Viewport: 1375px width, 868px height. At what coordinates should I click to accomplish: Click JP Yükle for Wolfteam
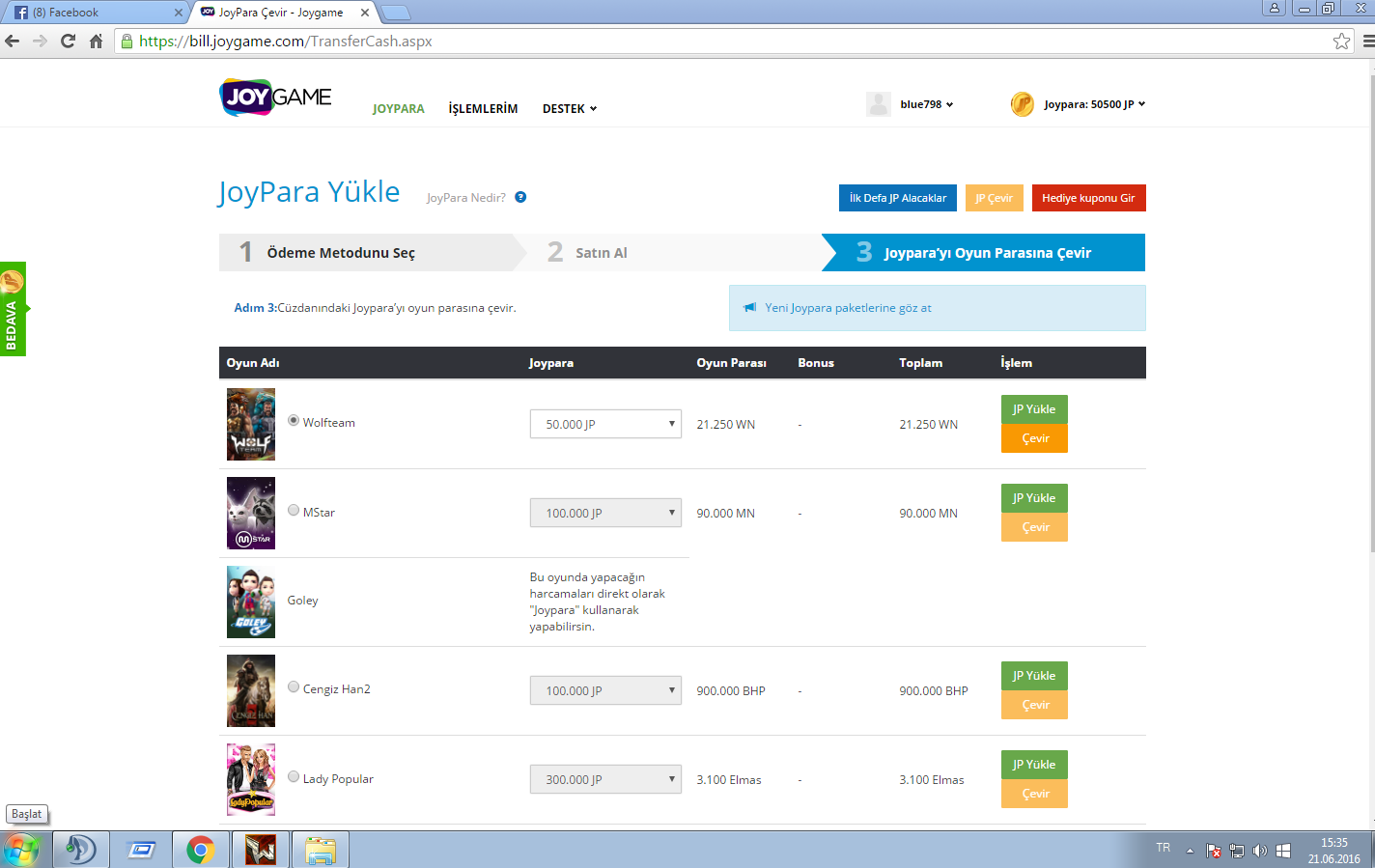(1034, 409)
